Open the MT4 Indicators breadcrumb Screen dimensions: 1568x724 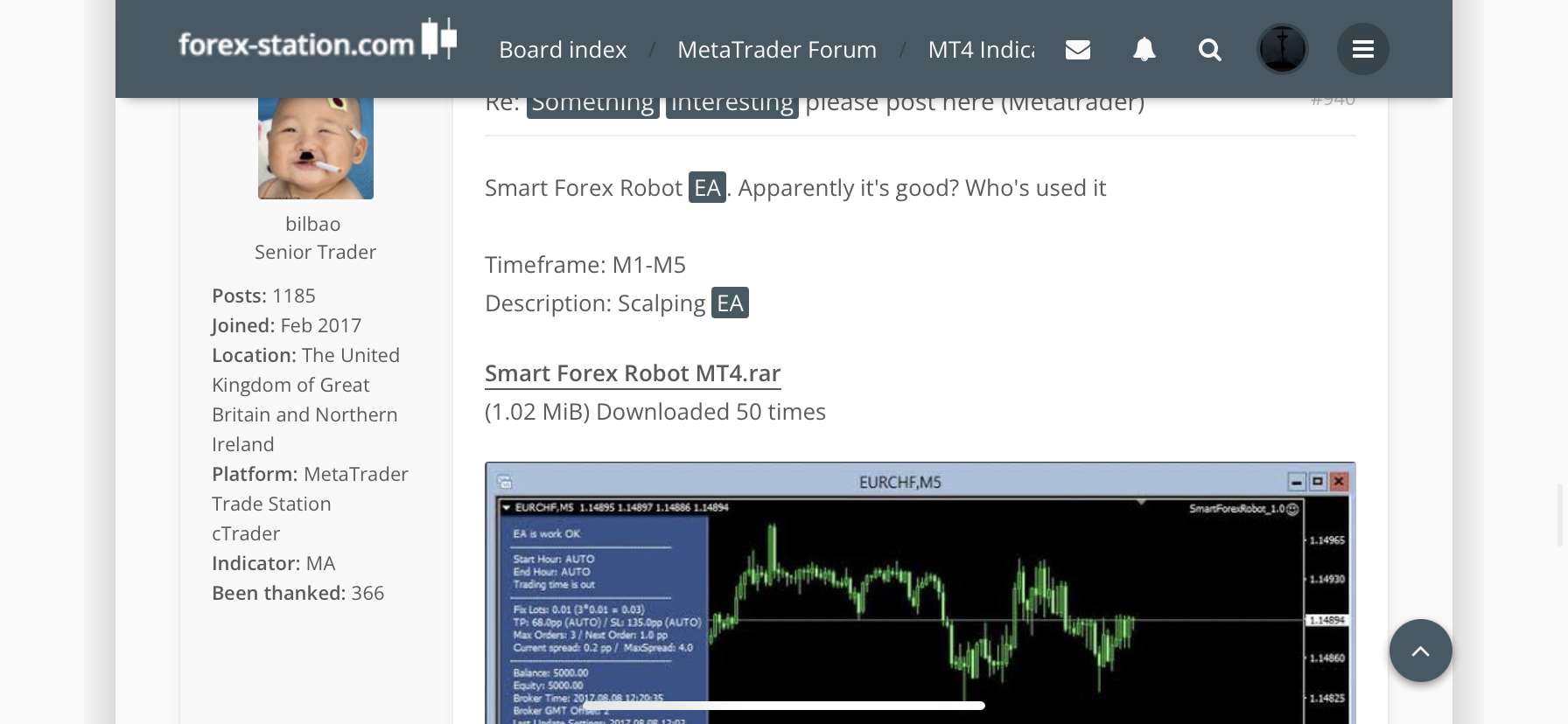pyautogui.click(x=981, y=50)
